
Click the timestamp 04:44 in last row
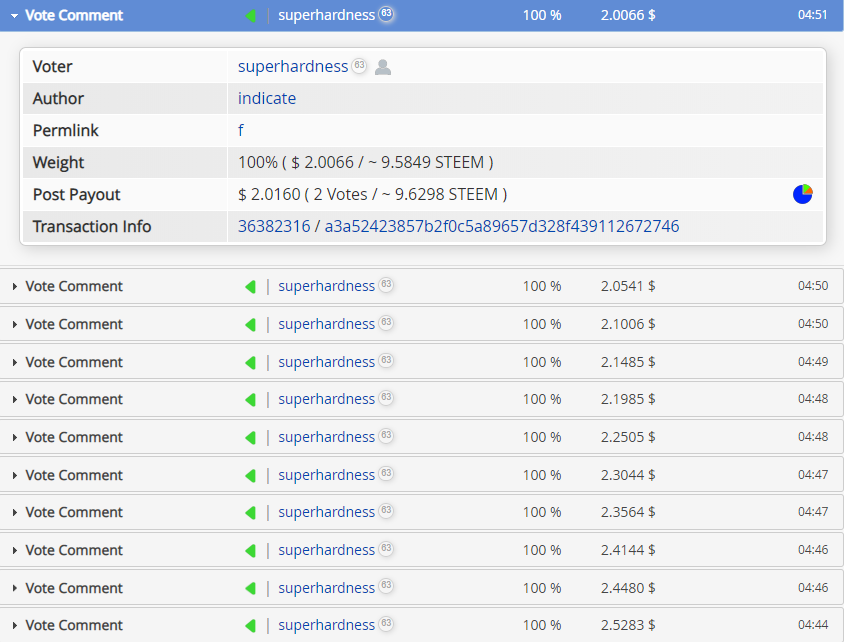pos(813,625)
